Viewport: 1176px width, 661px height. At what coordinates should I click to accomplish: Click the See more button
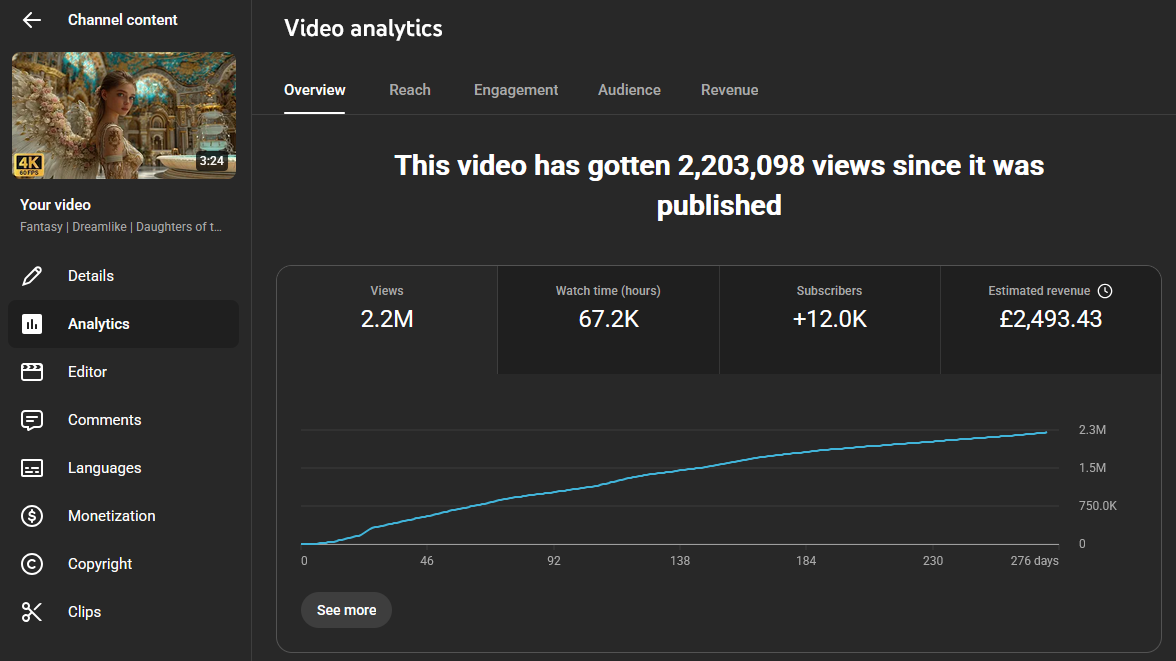pyautogui.click(x=346, y=610)
